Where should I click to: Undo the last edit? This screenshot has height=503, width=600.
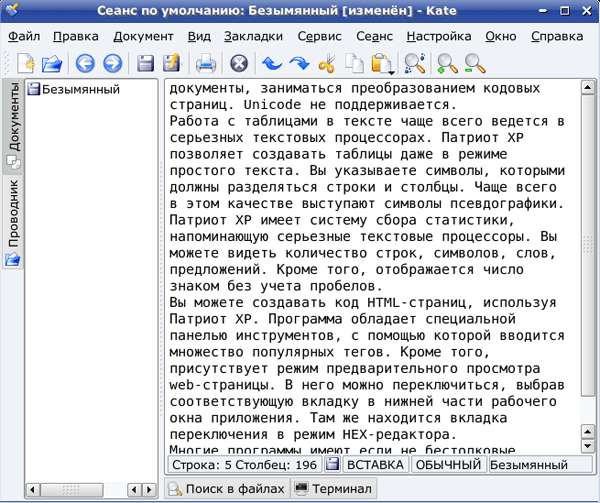[x=271, y=64]
